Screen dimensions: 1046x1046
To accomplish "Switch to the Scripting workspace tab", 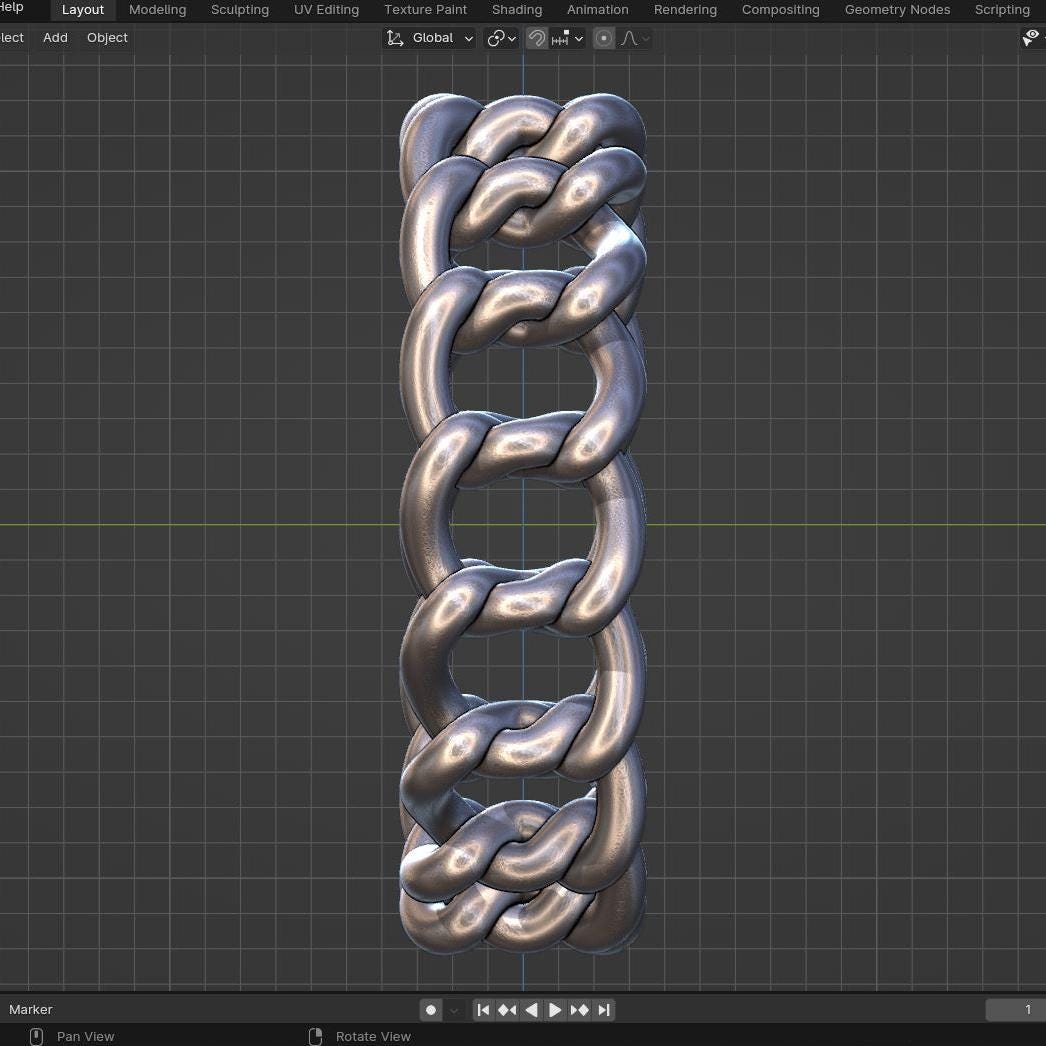I will point(1002,10).
